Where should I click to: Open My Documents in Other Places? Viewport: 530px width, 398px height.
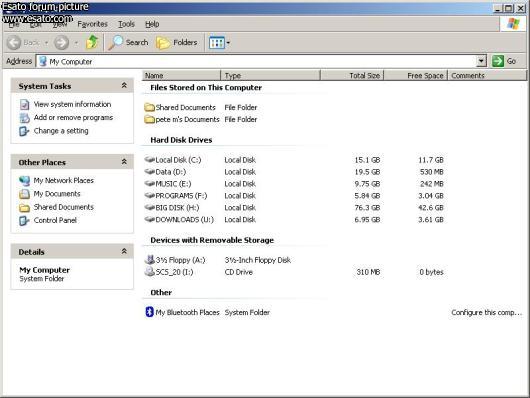point(57,193)
